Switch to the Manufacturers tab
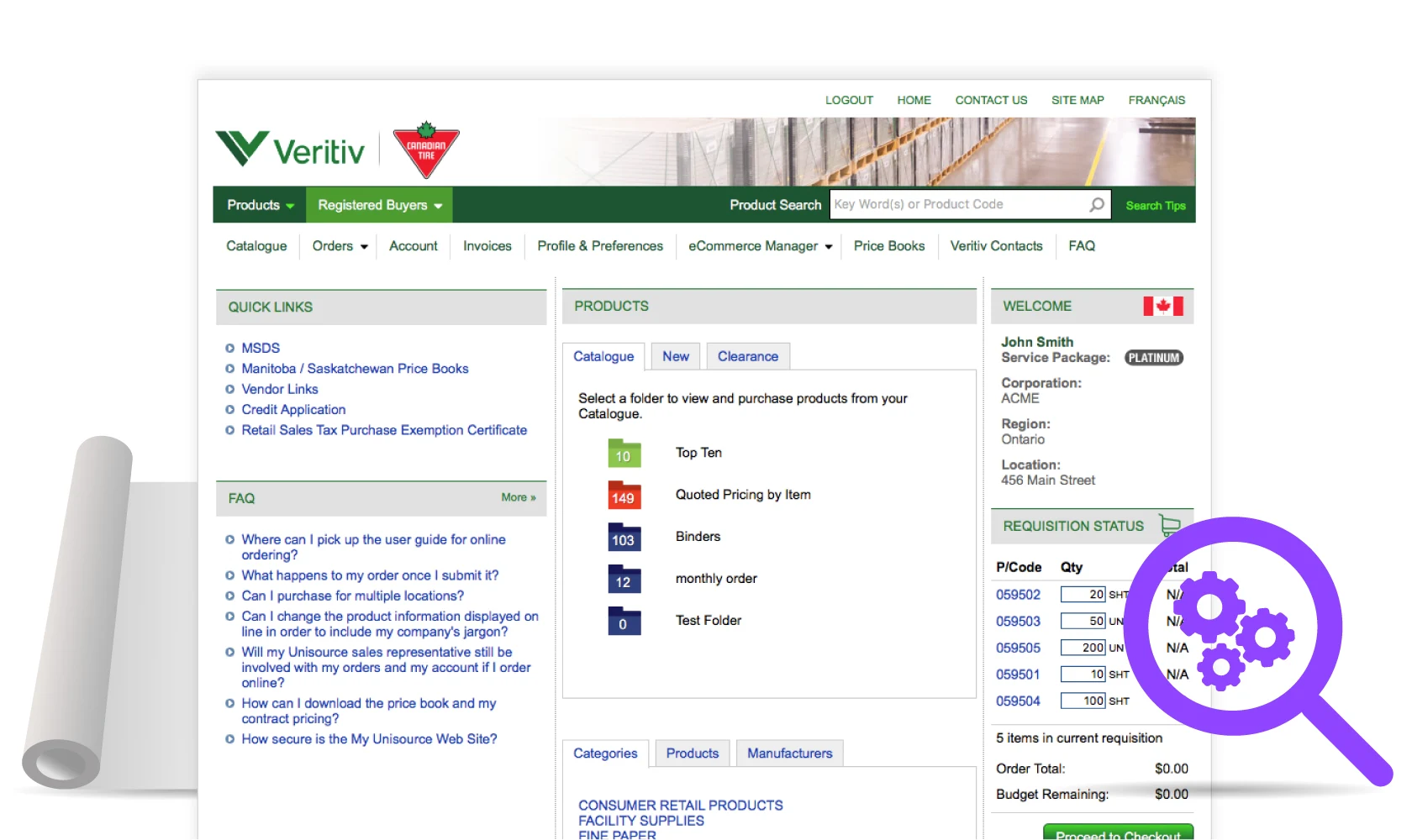This screenshot has width=1412, height=840. click(x=788, y=753)
